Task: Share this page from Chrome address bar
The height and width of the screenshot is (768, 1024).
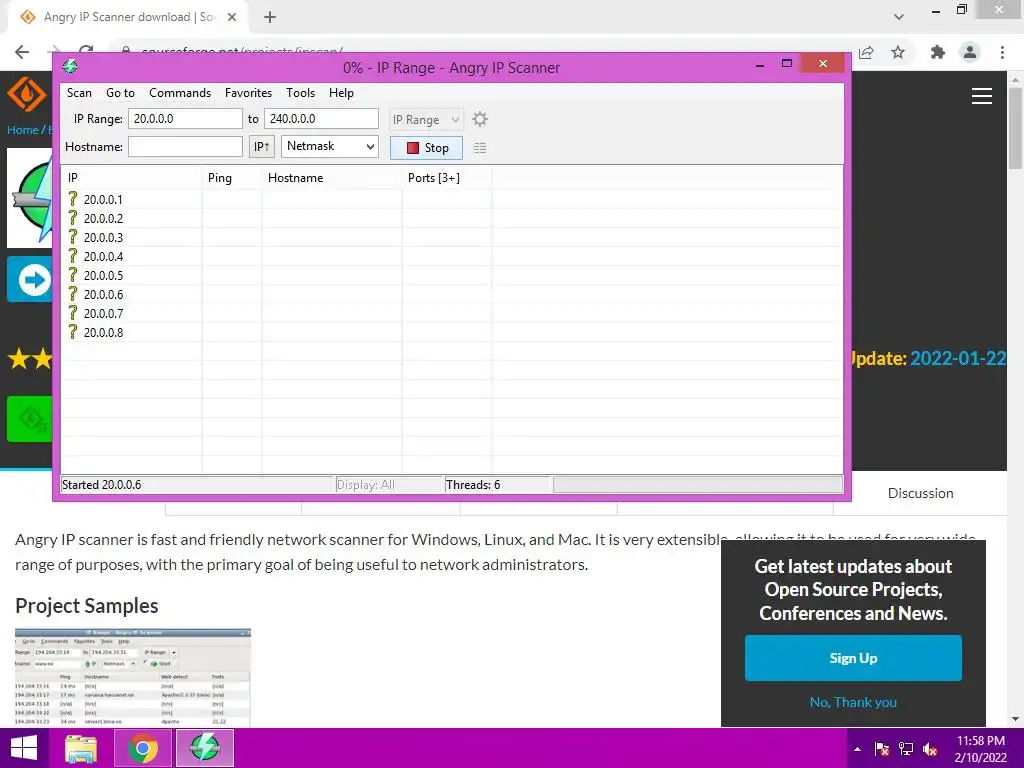Action: click(867, 52)
